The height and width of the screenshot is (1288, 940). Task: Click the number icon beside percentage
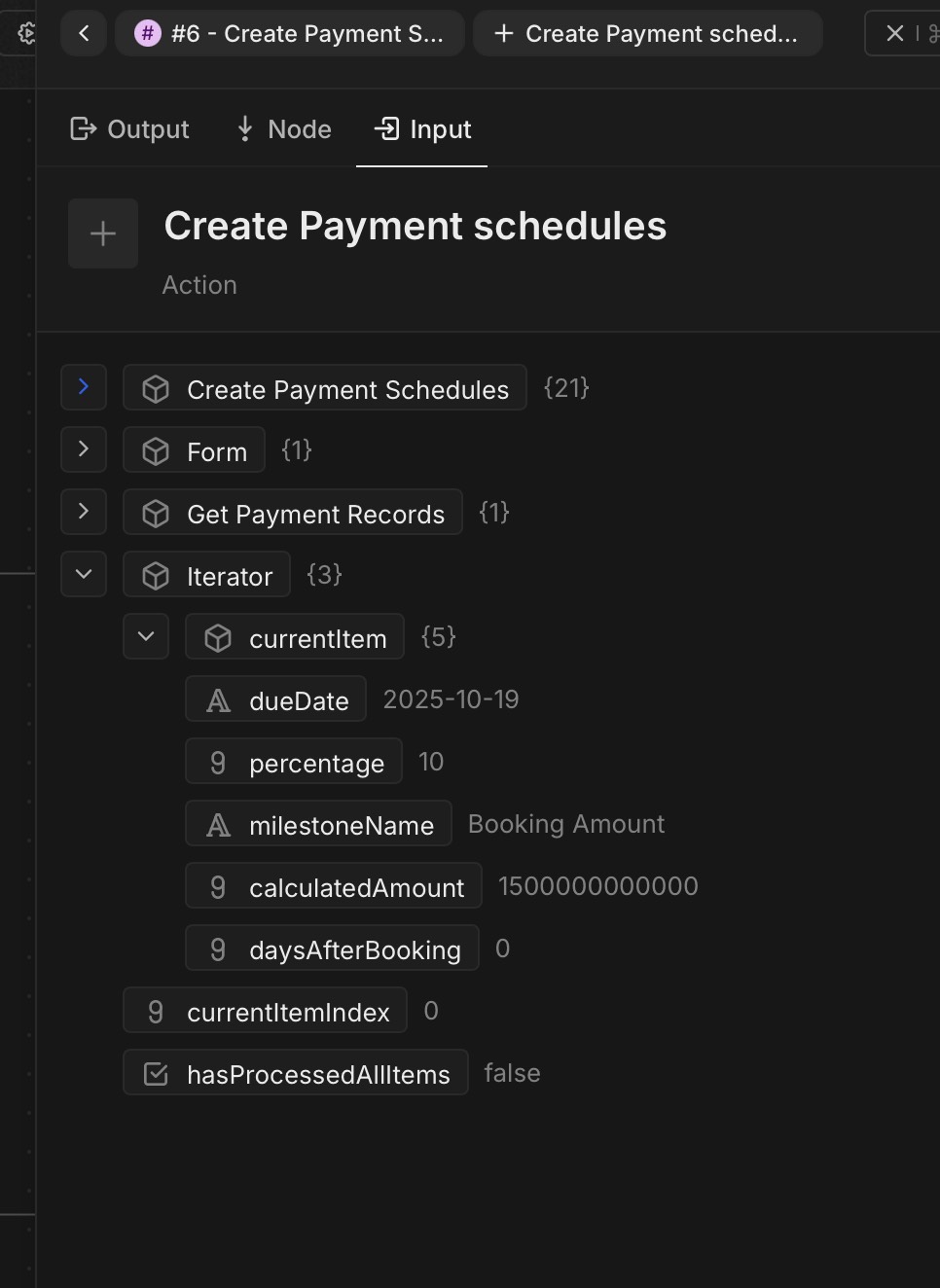[x=218, y=763]
